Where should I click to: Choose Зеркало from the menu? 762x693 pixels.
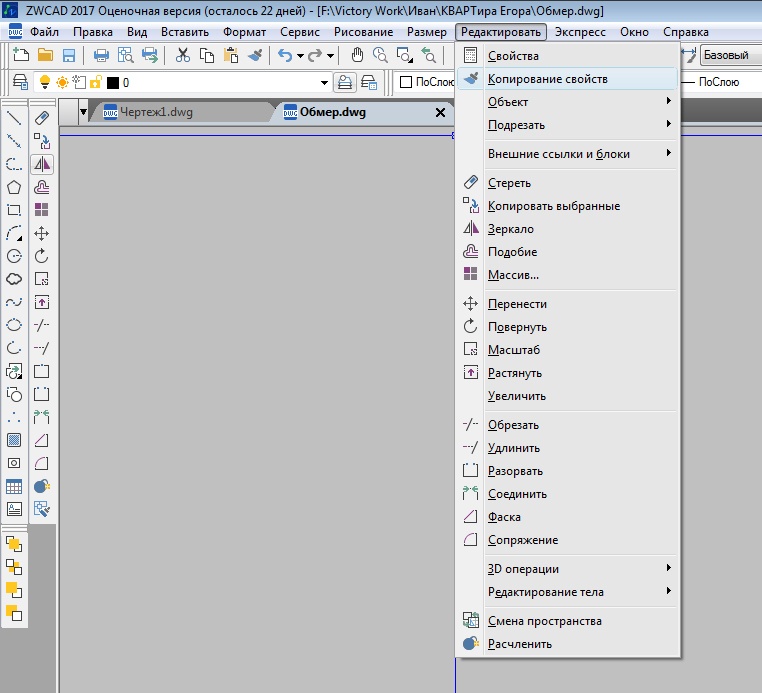(x=567, y=229)
